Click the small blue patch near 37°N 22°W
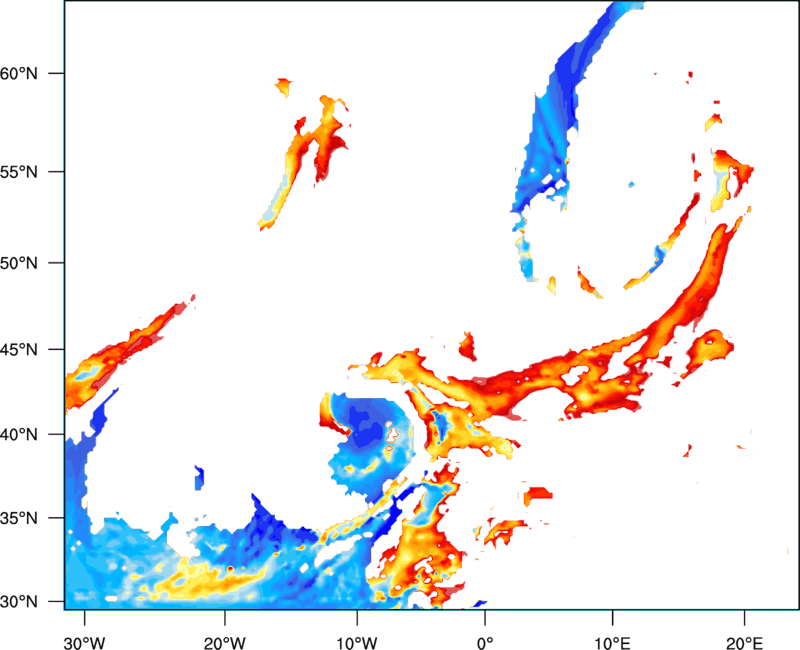 199,478
